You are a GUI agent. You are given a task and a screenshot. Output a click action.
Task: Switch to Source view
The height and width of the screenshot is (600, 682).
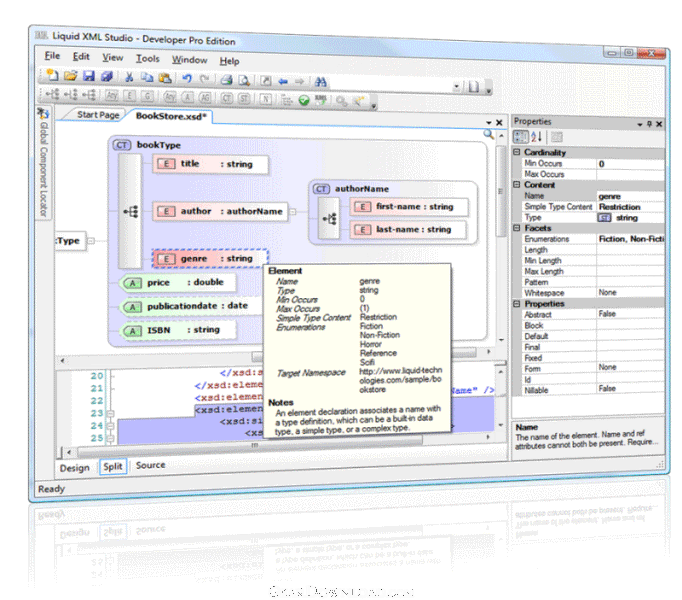point(150,465)
